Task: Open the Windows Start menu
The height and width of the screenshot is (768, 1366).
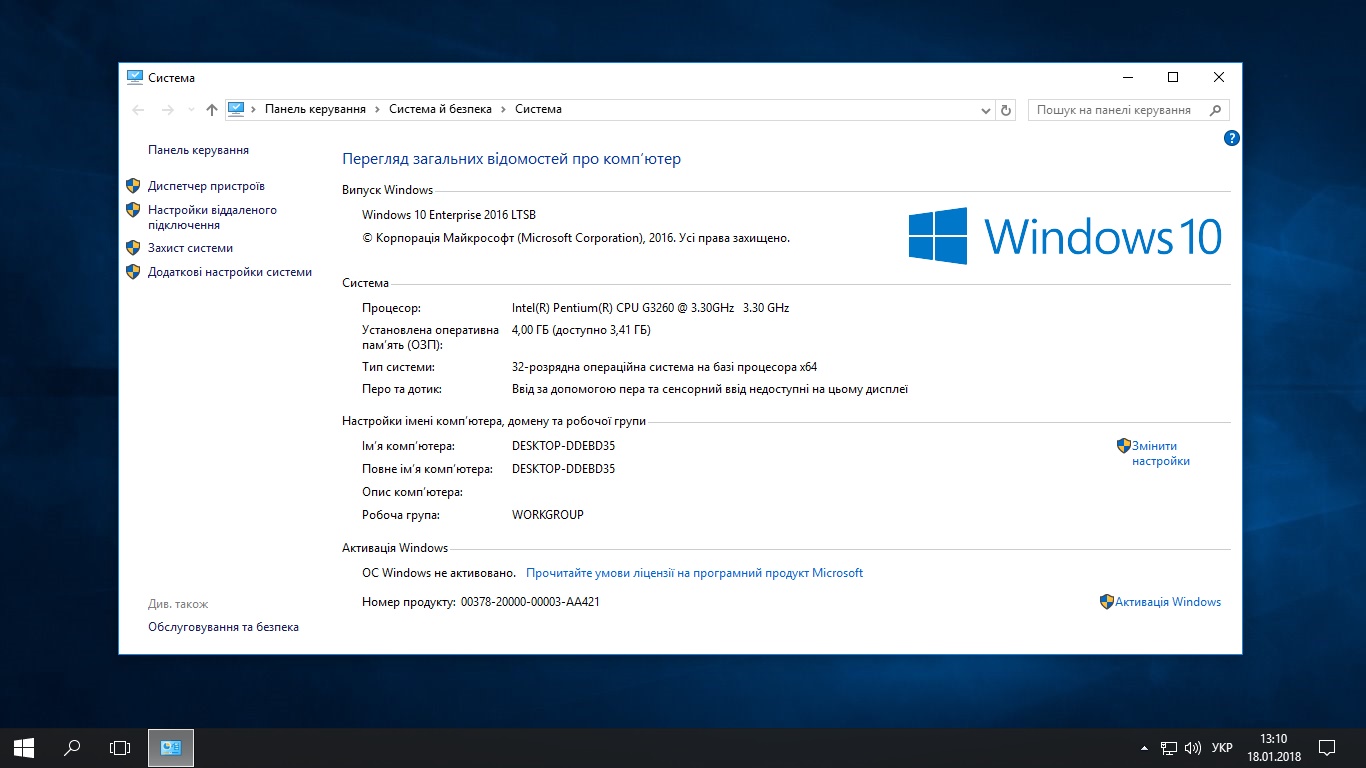Action: pos(24,747)
